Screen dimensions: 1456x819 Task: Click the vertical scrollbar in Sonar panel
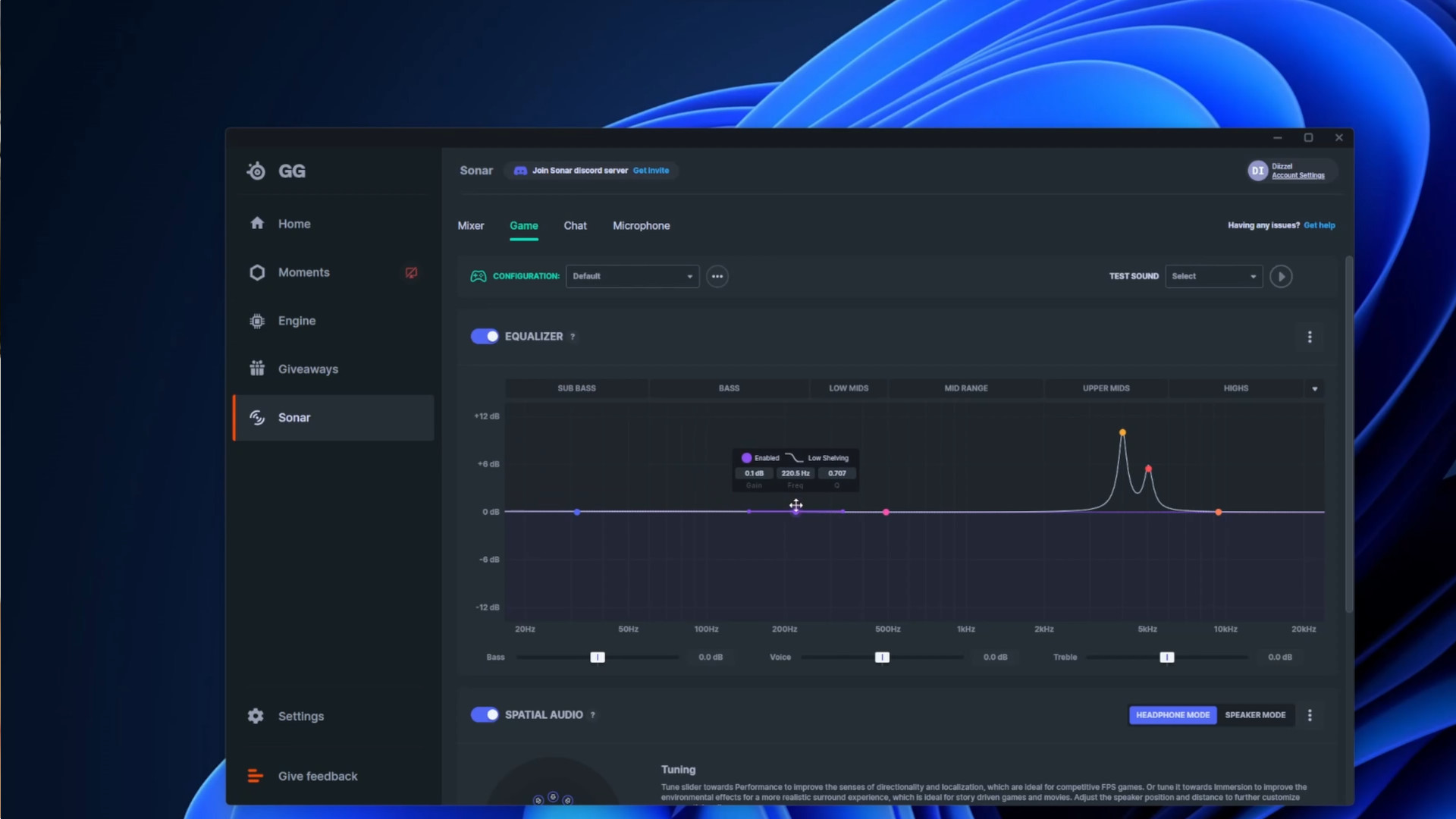click(x=1349, y=435)
